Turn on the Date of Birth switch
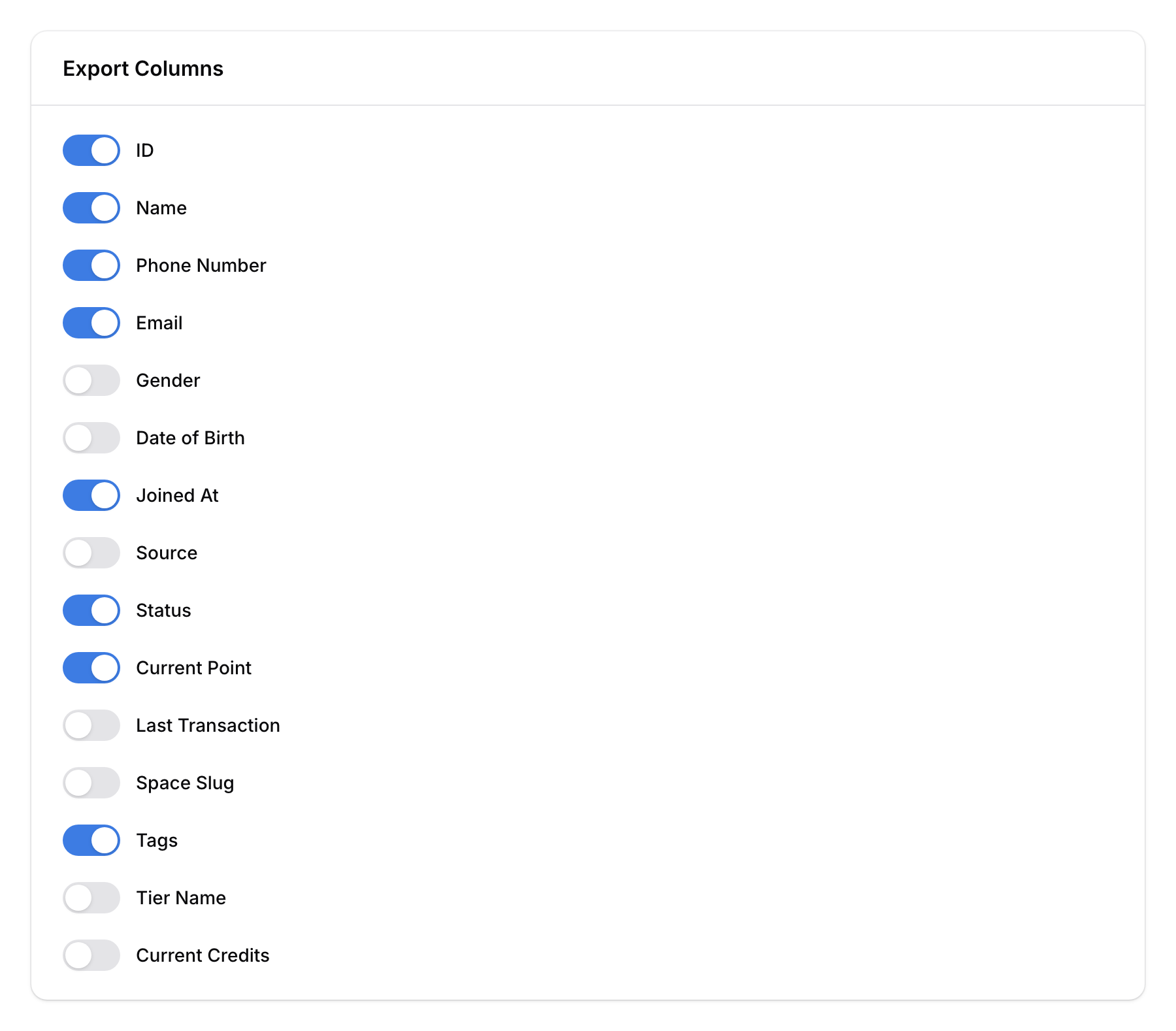 tap(91, 437)
